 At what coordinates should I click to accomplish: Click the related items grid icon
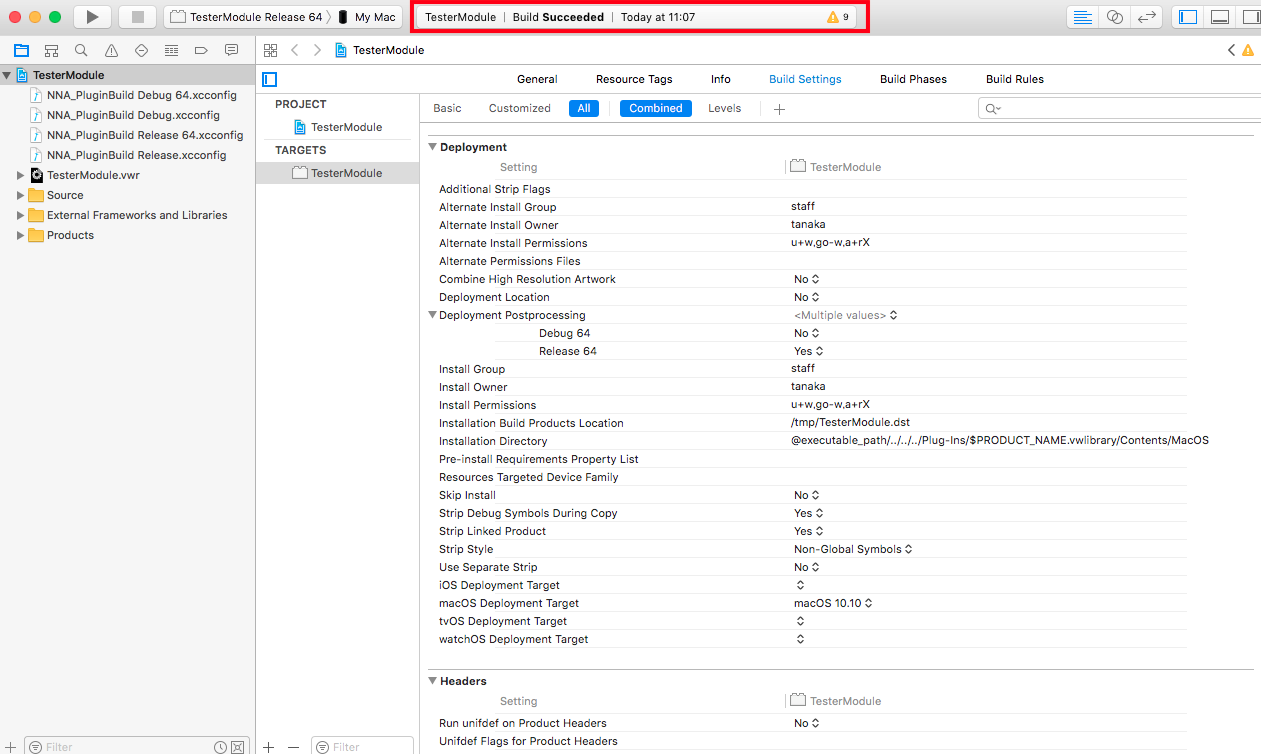pyautogui.click(x=270, y=50)
